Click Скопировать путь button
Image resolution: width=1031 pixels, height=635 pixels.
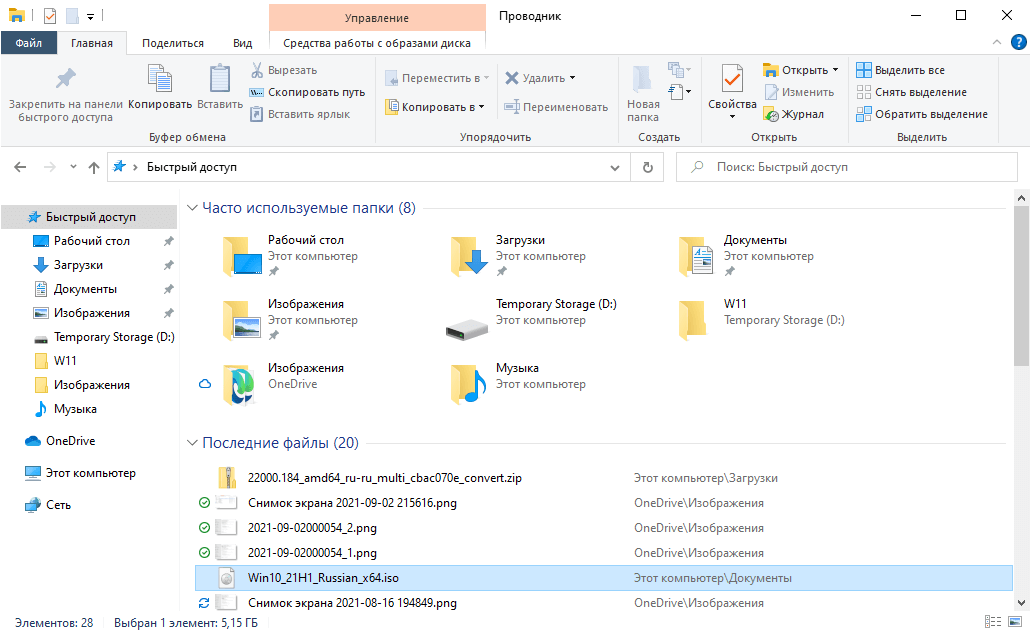click(x=307, y=92)
